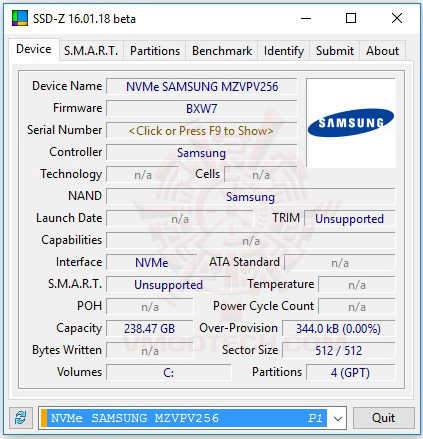
Task: Maximize the SSD-Z window
Action: 351,18
